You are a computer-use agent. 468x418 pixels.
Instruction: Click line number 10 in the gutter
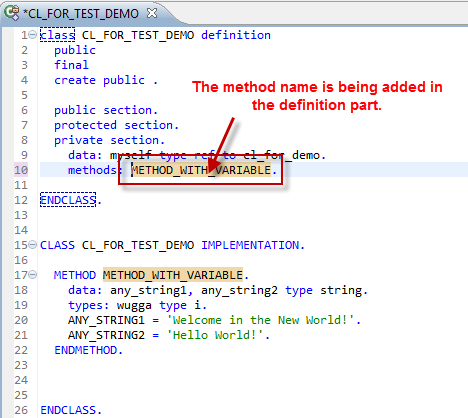pyautogui.click(x=21, y=170)
